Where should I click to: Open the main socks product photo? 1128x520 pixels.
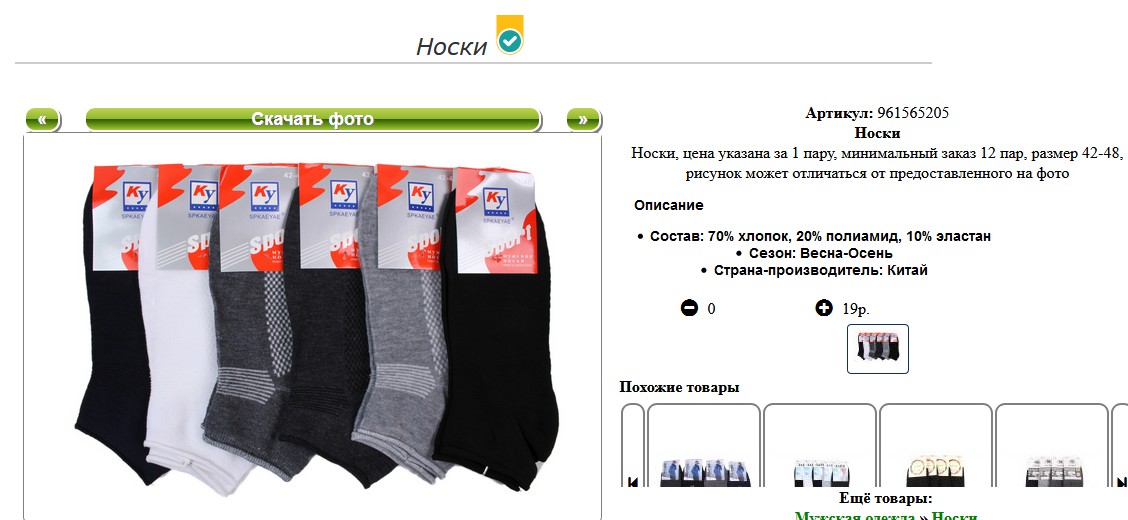click(312, 327)
